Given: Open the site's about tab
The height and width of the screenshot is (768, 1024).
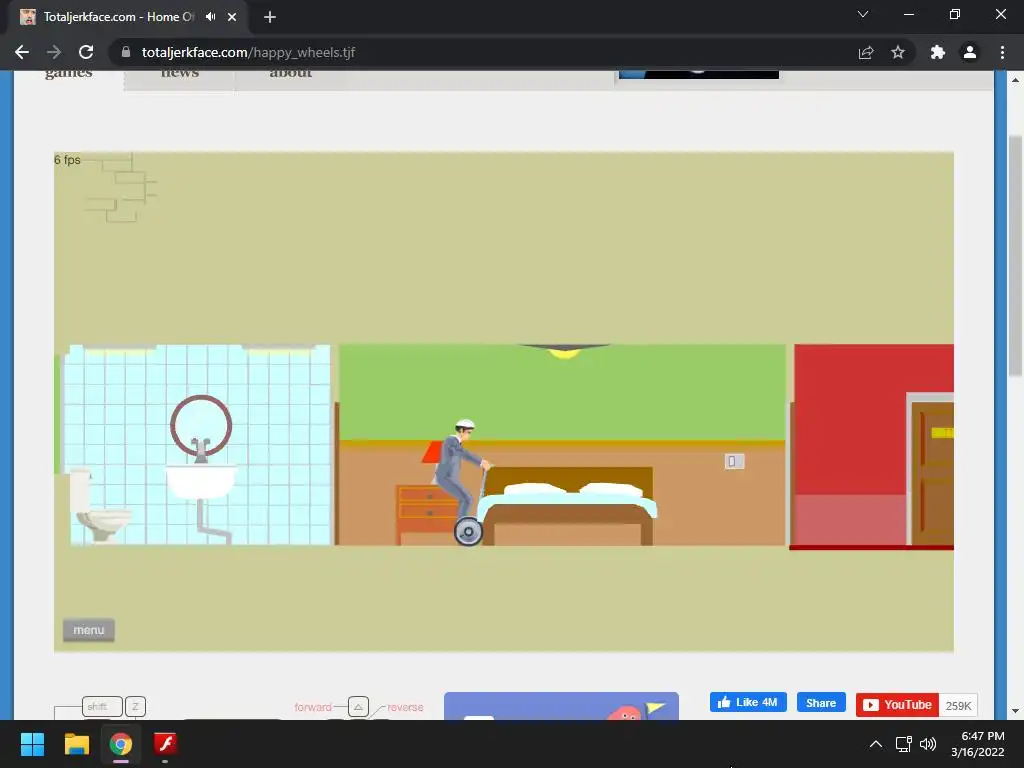Looking at the screenshot, I should point(291,73).
